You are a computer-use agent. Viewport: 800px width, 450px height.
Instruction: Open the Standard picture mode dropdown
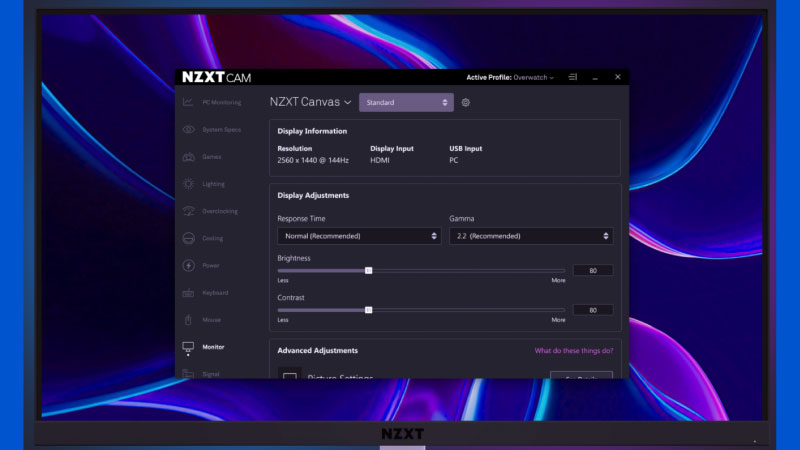coord(406,103)
